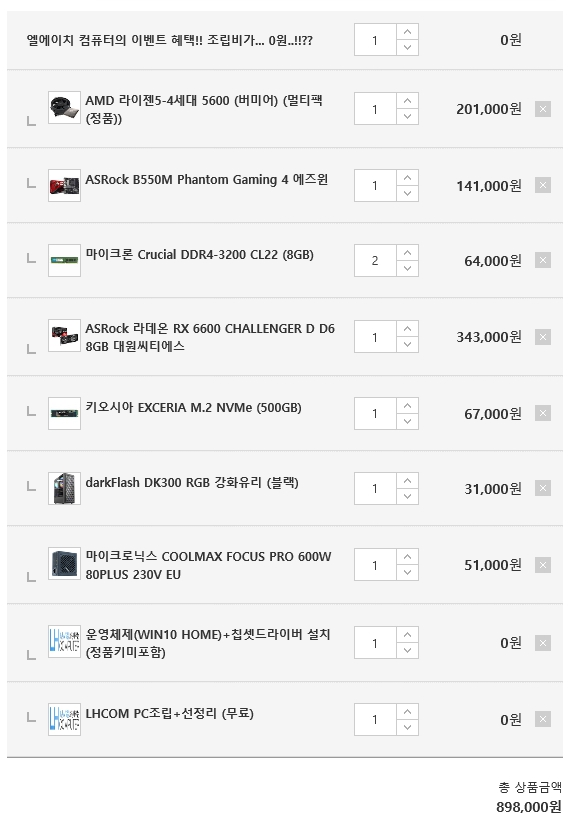Delete the darkFlash DK300 case row

(x=542, y=488)
